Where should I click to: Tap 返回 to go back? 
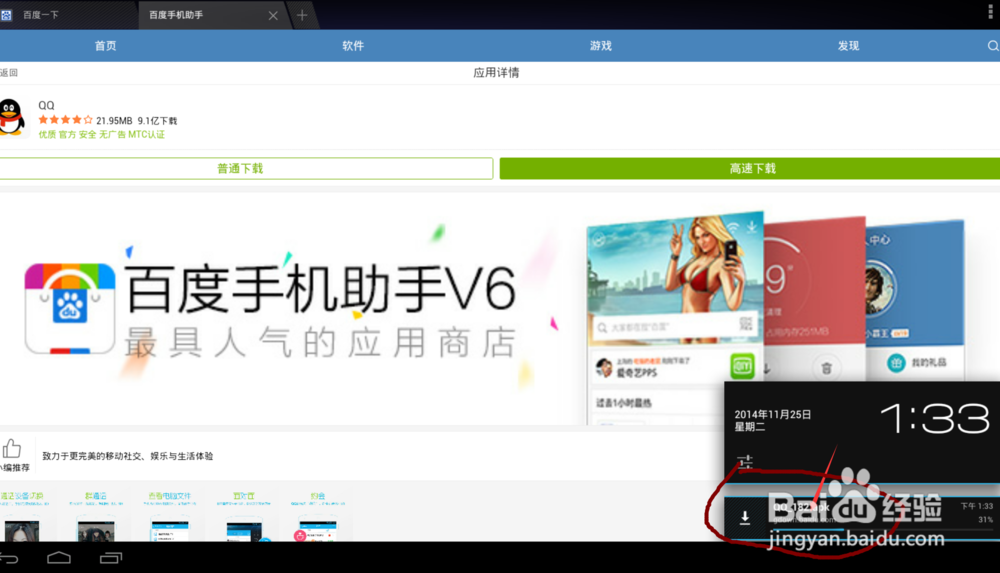tap(9, 73)
